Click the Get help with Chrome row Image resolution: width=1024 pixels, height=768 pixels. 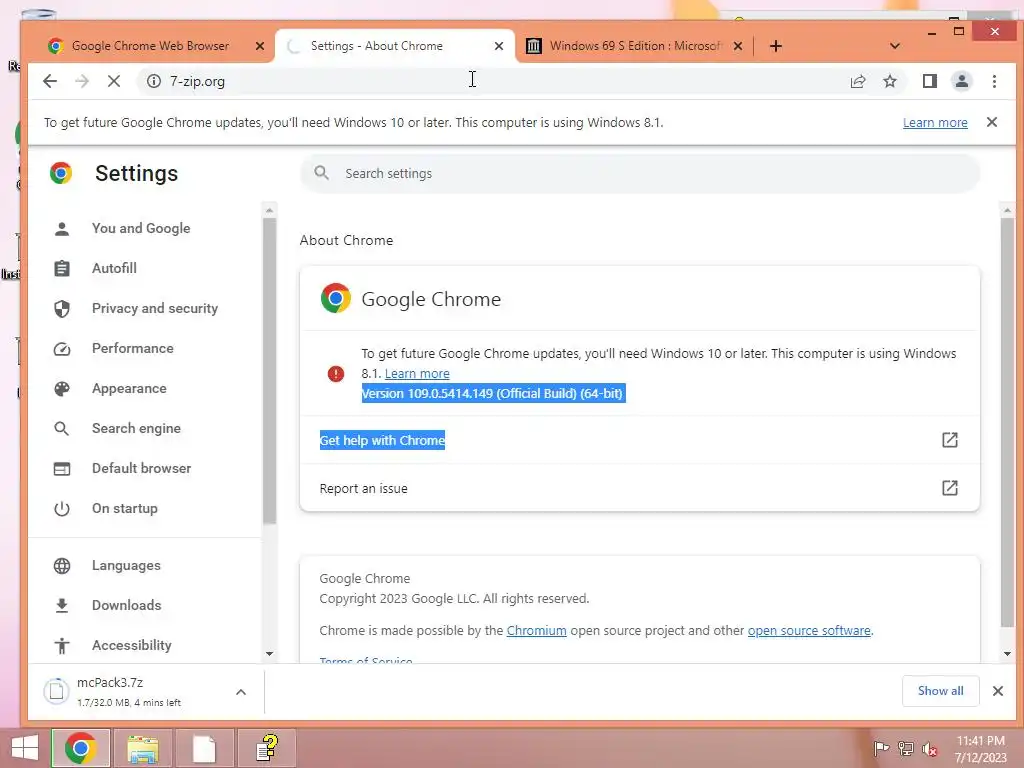(639, 440)
